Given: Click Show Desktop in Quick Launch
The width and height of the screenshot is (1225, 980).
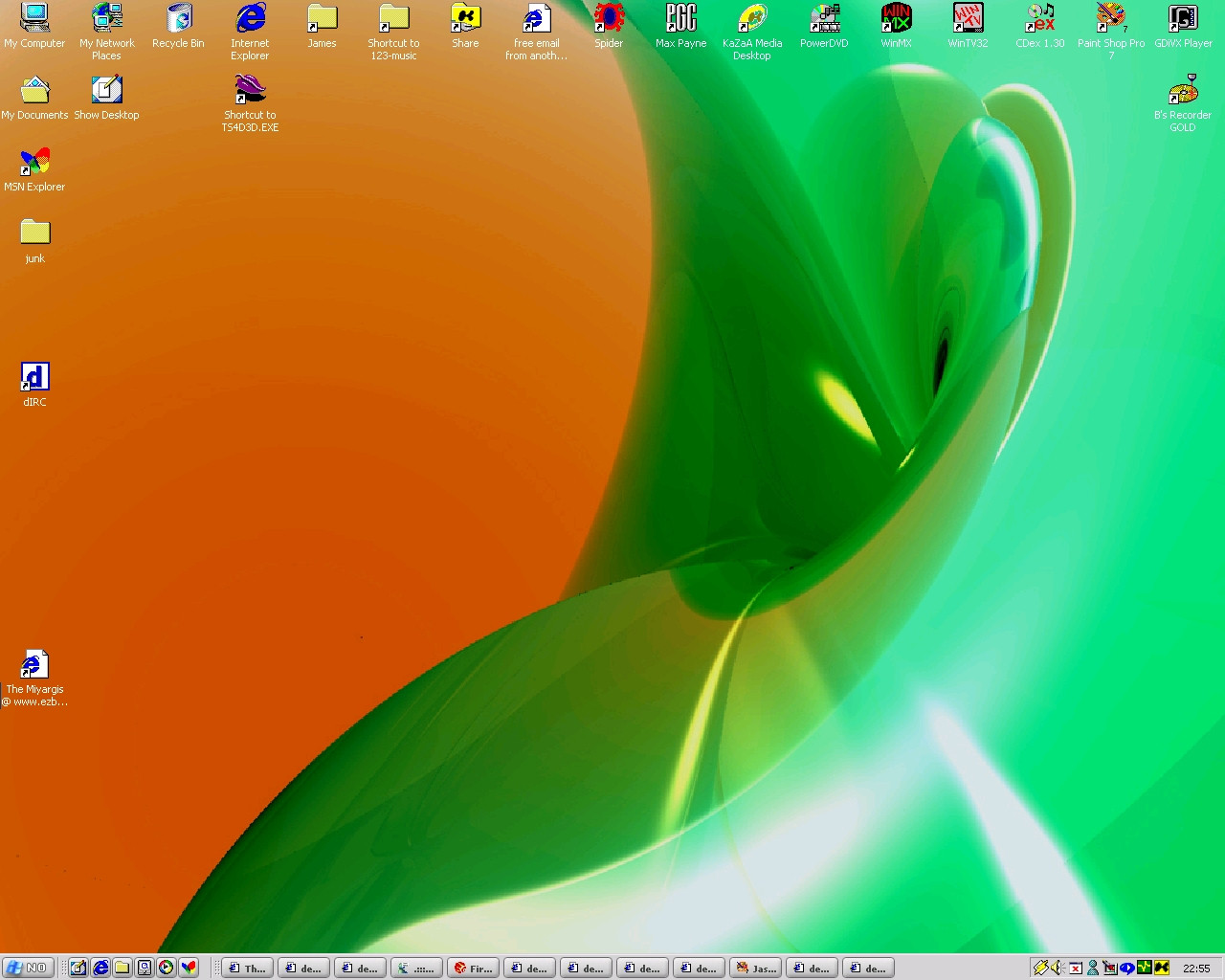Looking at the screenshot, I should tap(78, 968).
